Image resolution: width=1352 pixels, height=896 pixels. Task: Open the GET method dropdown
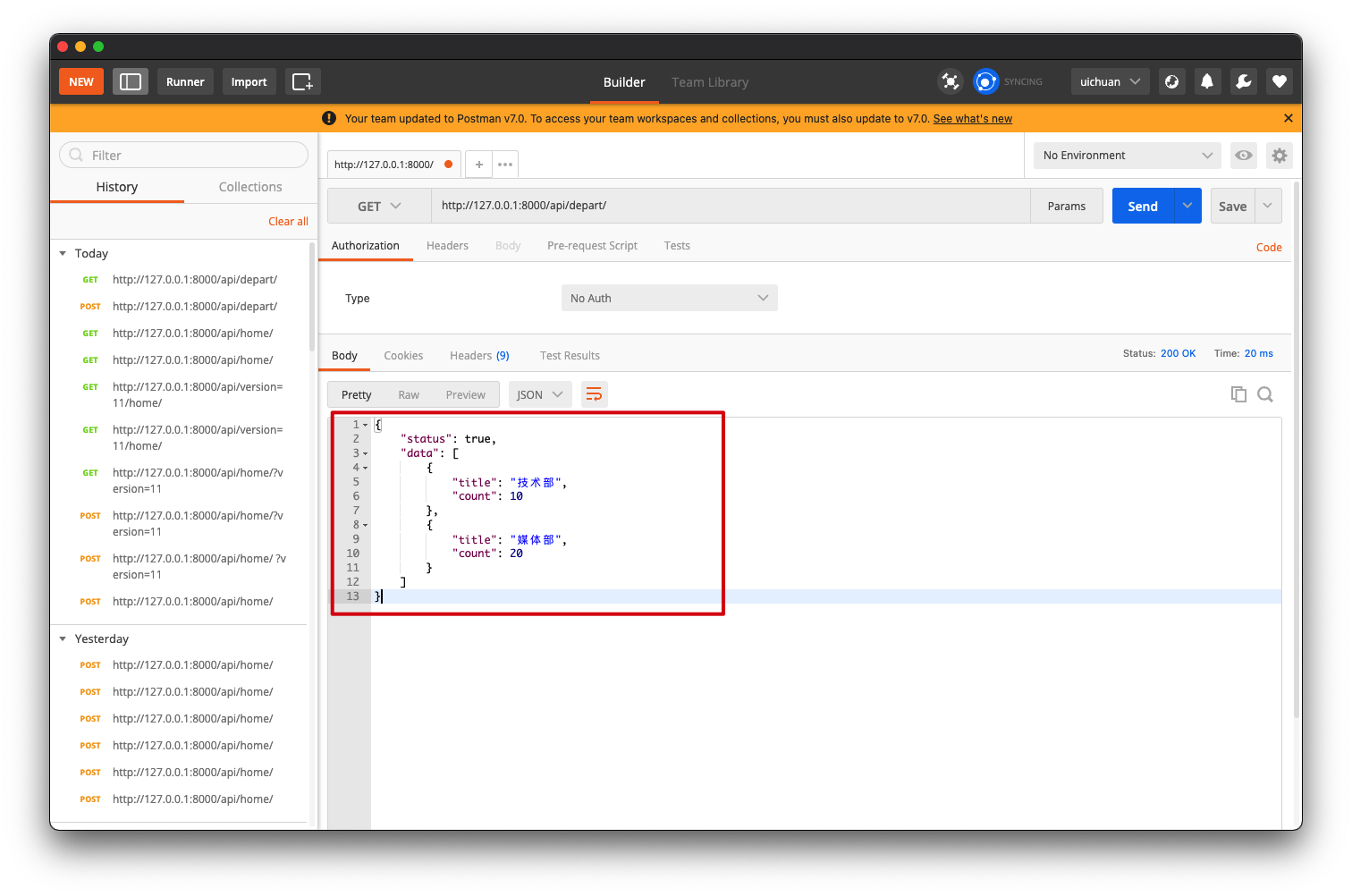pyautogui.click(x=379, y=206)
